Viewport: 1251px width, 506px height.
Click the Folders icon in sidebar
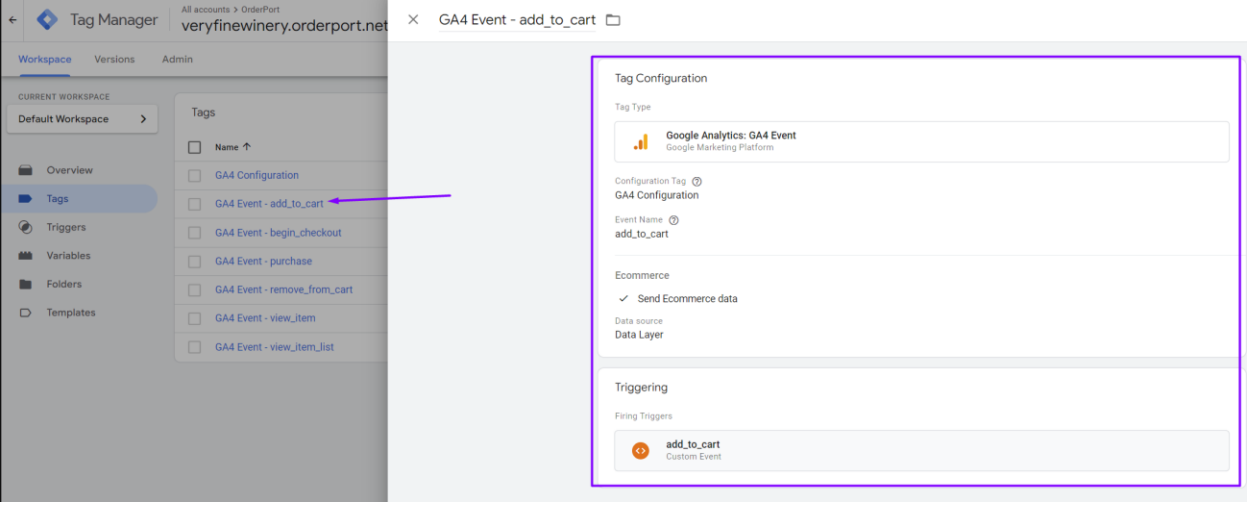[x=26, y=284]
